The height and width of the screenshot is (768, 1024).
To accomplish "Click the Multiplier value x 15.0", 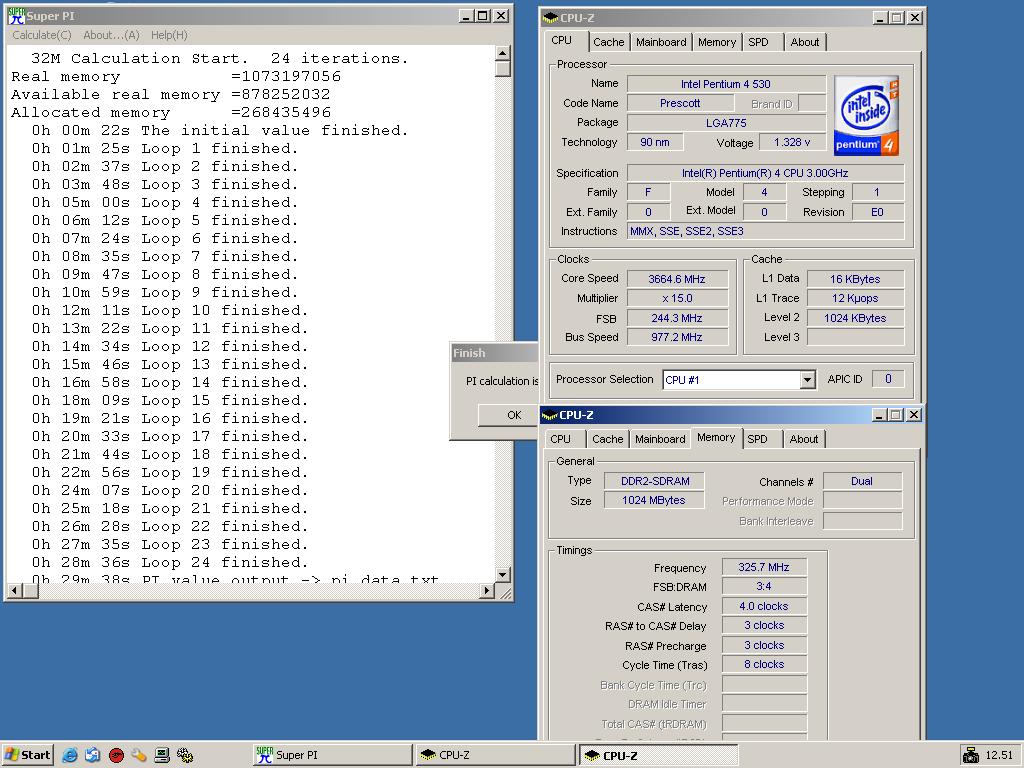I will (677, 298).
